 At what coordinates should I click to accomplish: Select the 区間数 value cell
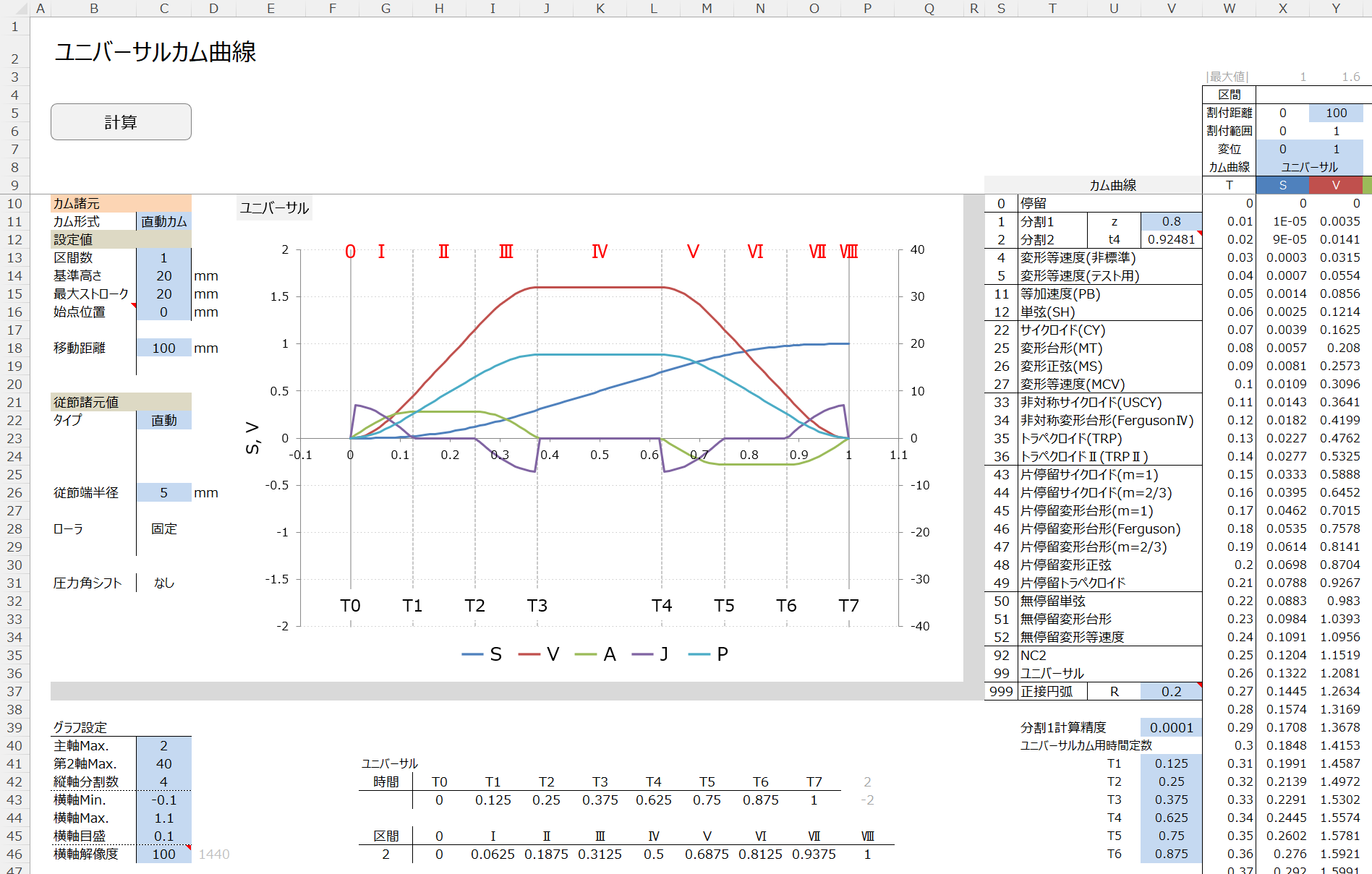tap(163, 258)
